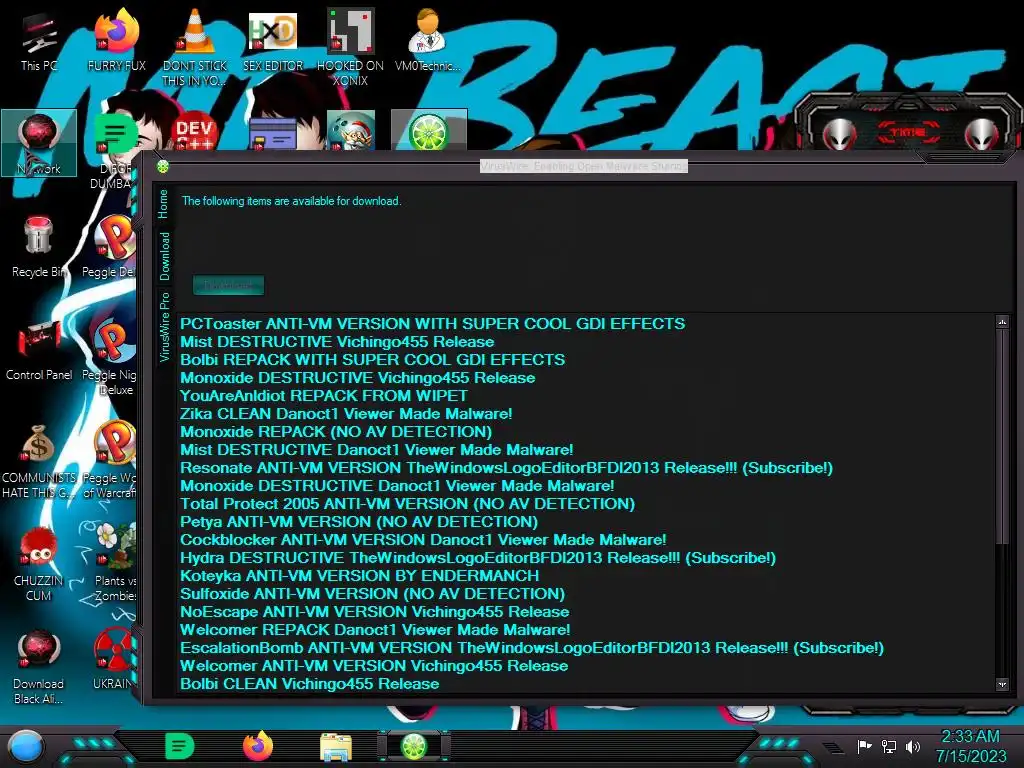Select Bolbi REPACK WITH SUPER COOL GDI EFFECTS
1024x768 pixels.
point(372,360)
